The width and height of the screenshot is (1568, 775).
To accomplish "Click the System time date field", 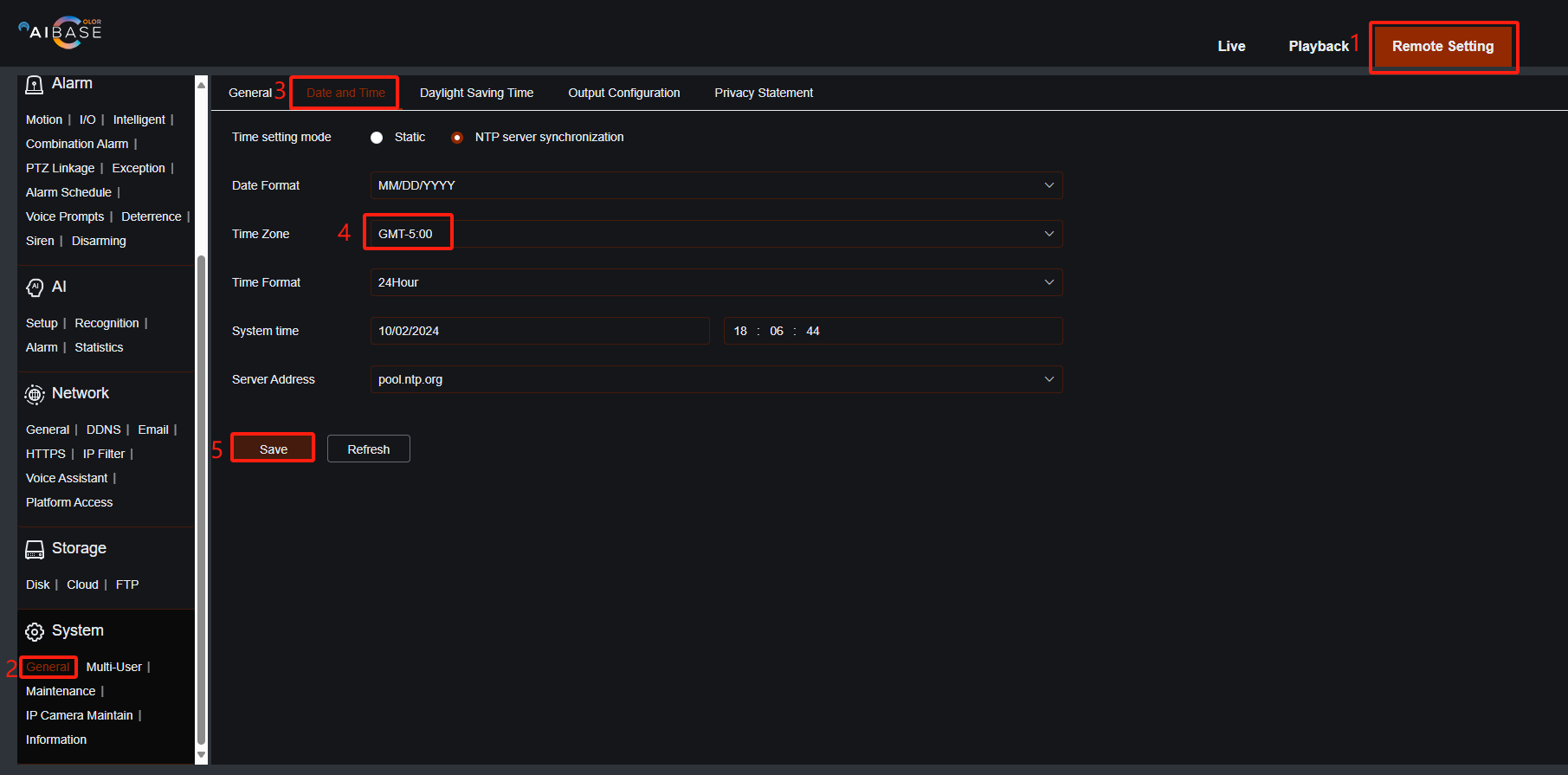I will click(x=540, y=331).
